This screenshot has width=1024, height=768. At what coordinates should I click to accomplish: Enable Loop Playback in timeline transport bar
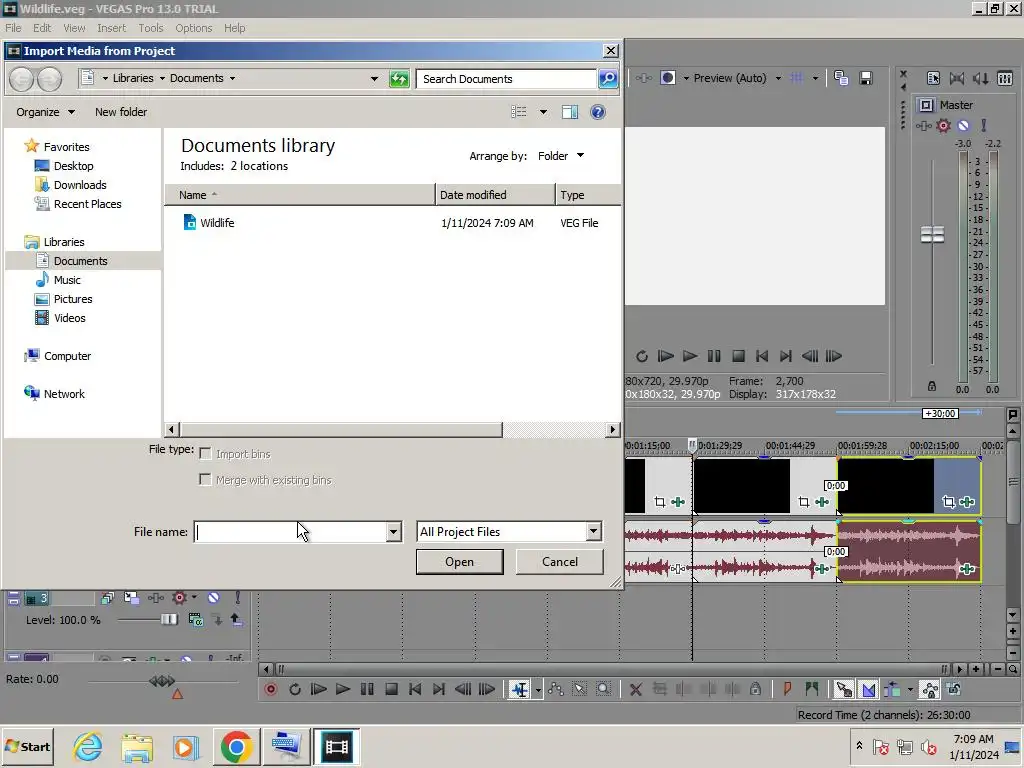[295, 689]
